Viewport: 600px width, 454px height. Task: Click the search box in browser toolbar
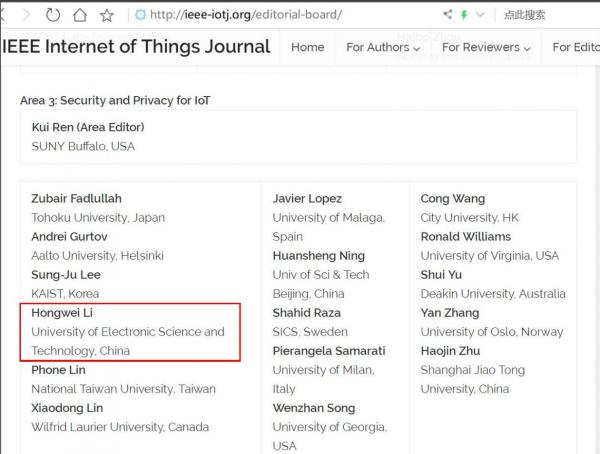click(540, 15)
